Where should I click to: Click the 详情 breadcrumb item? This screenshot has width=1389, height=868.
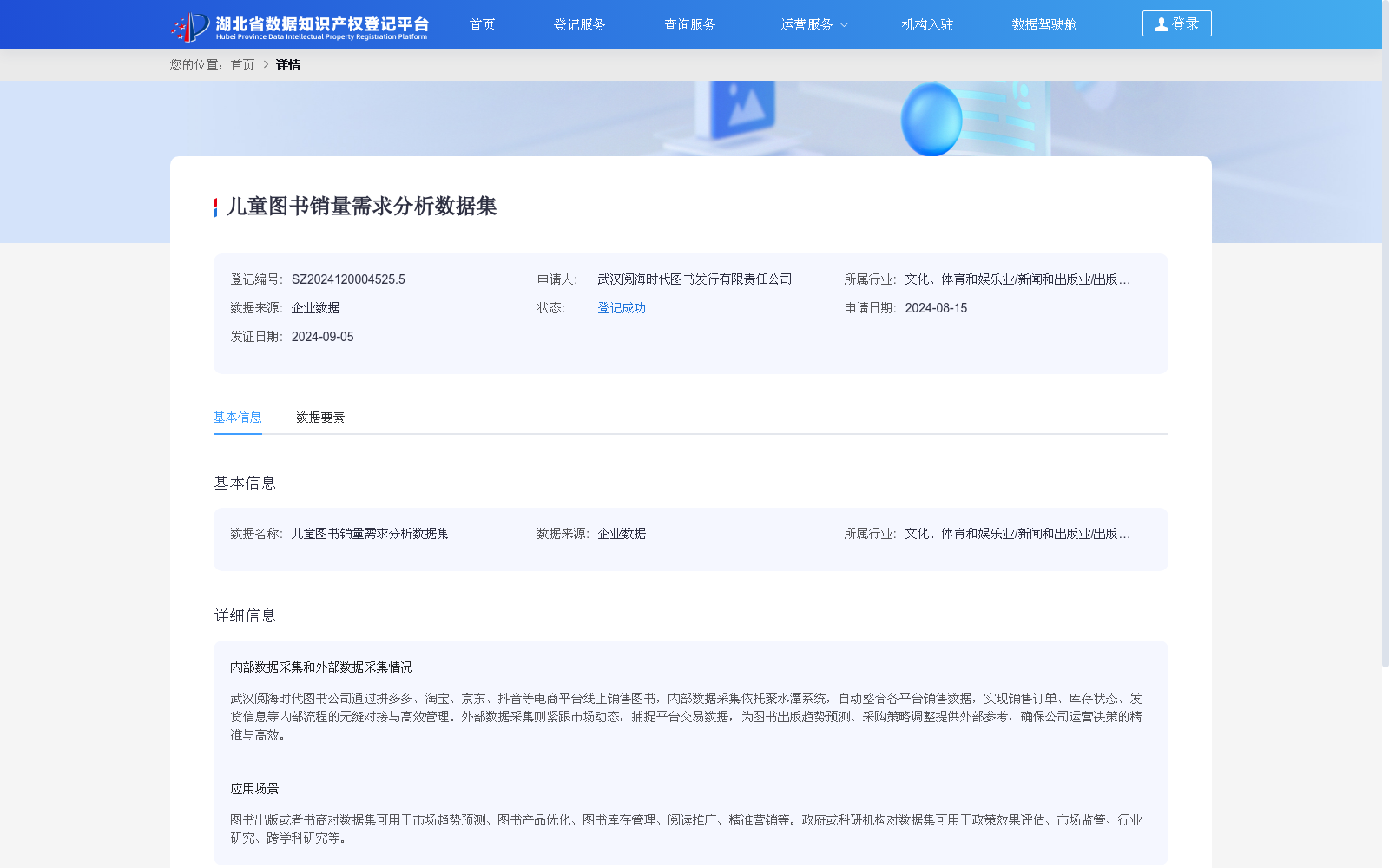(288, 65)
